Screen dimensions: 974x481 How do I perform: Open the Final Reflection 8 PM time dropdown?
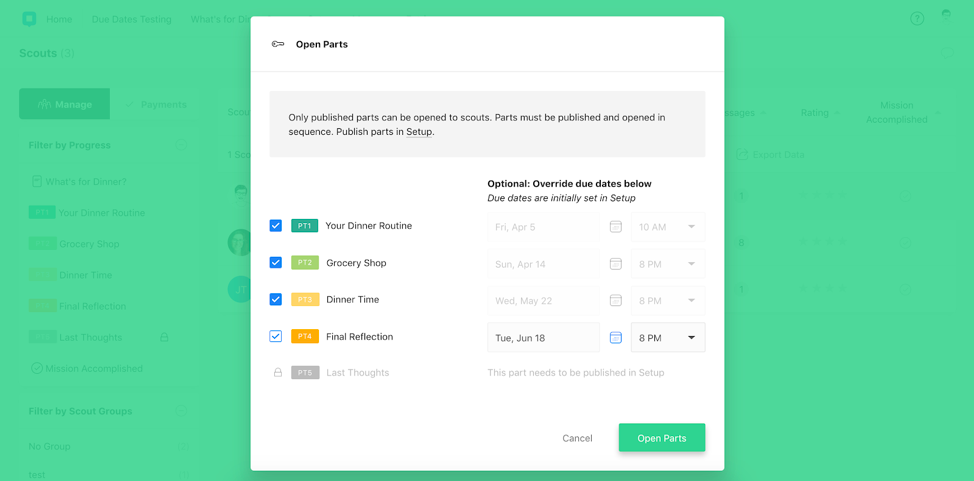[x=668, y=337]
